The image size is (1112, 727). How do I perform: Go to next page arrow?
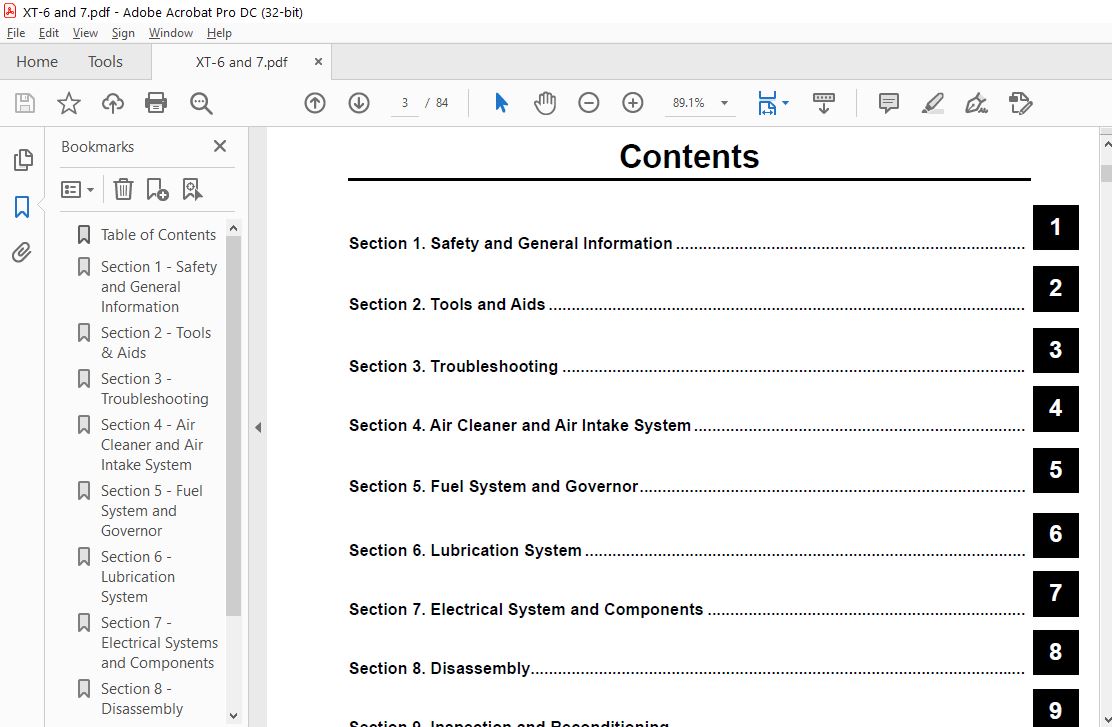pos(359,104)
